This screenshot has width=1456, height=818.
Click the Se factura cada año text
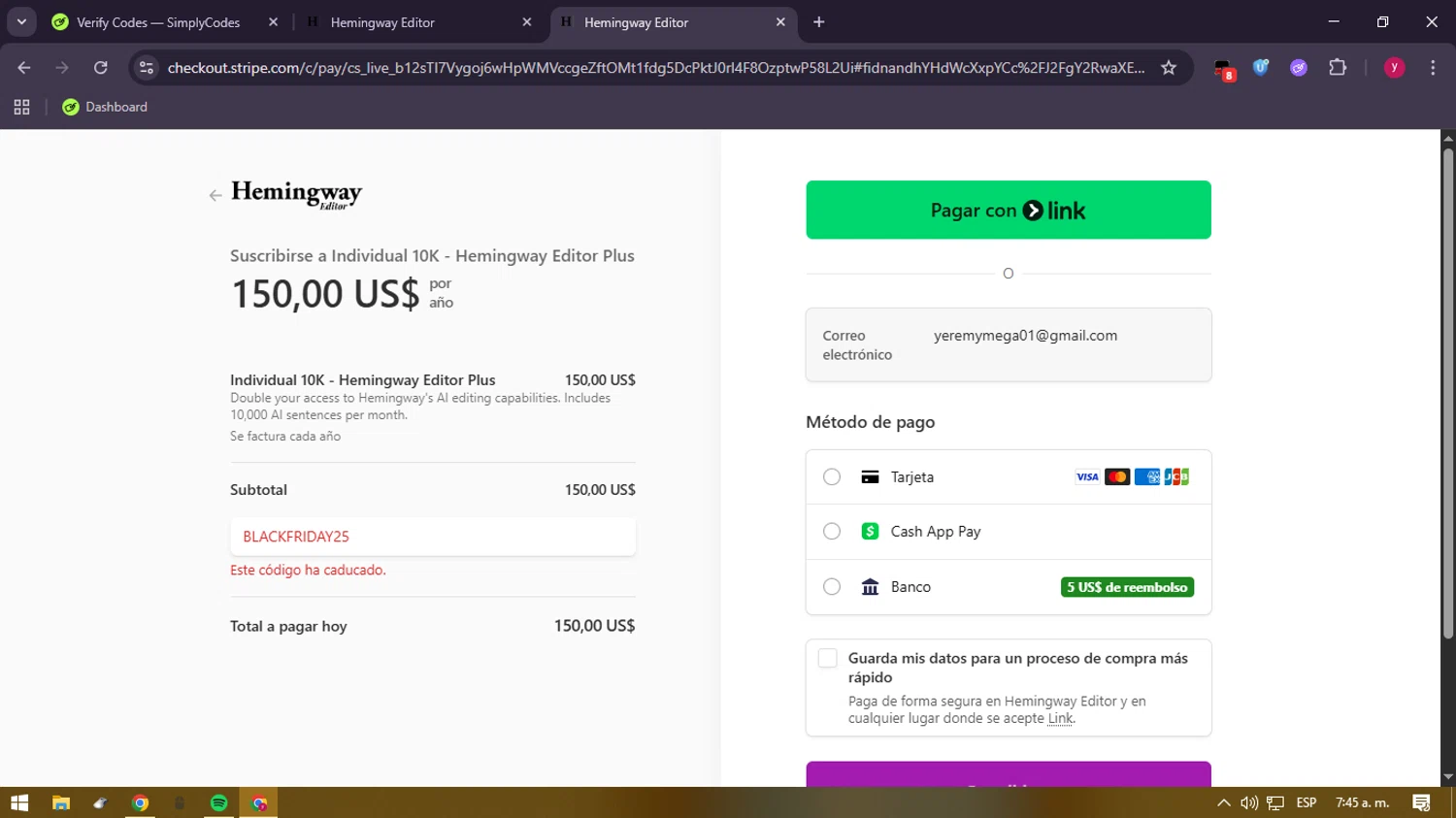(285, 436)
